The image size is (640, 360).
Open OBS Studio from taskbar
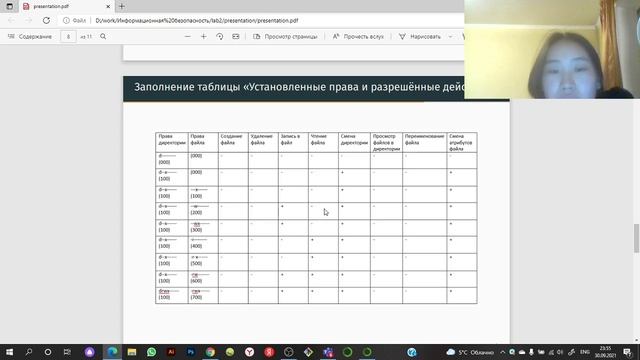[x=289, y=352]
